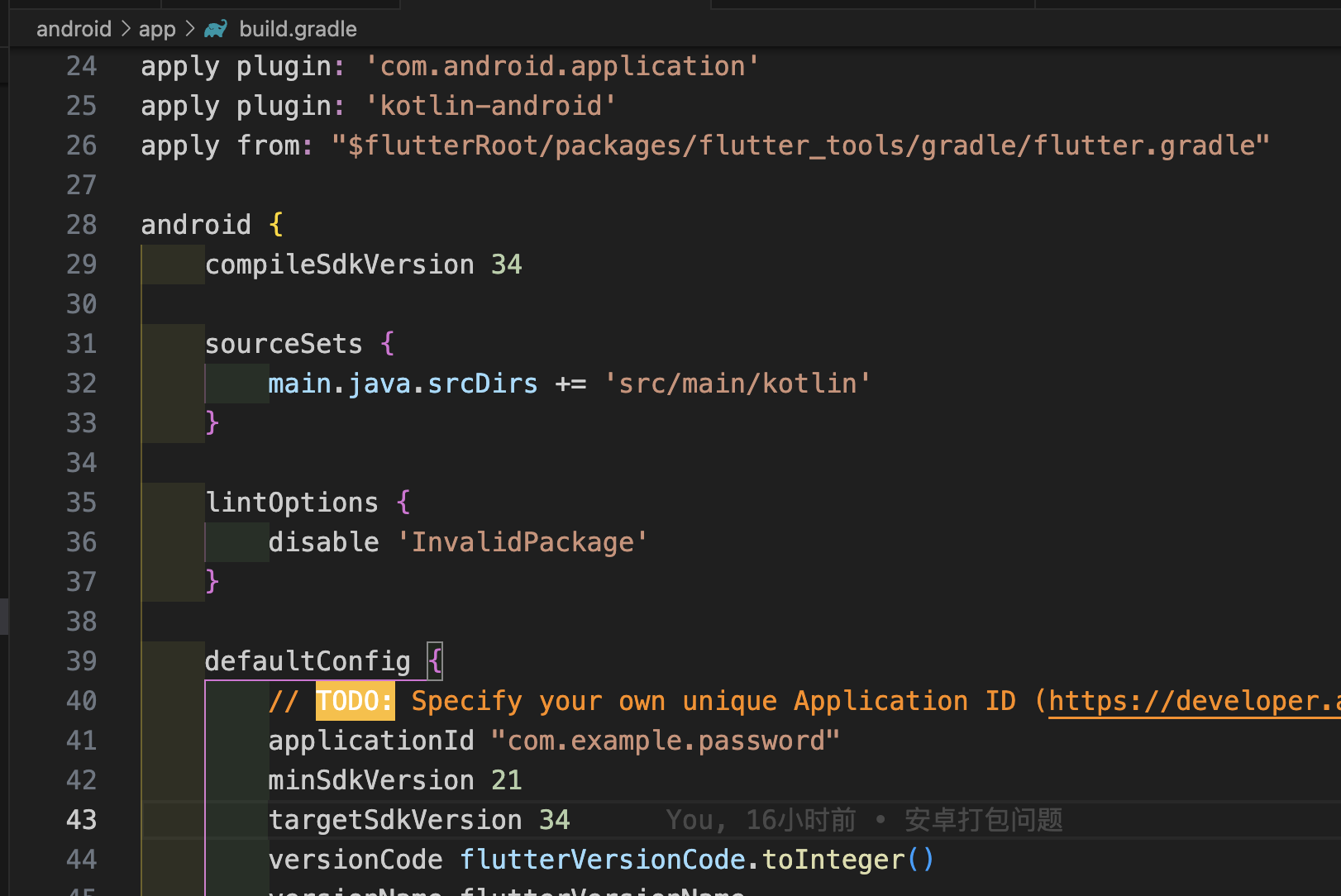This screenshot has width=1341, height=896.
Task: Click the highlighted TODO: tag
Action: pos(356,701)
